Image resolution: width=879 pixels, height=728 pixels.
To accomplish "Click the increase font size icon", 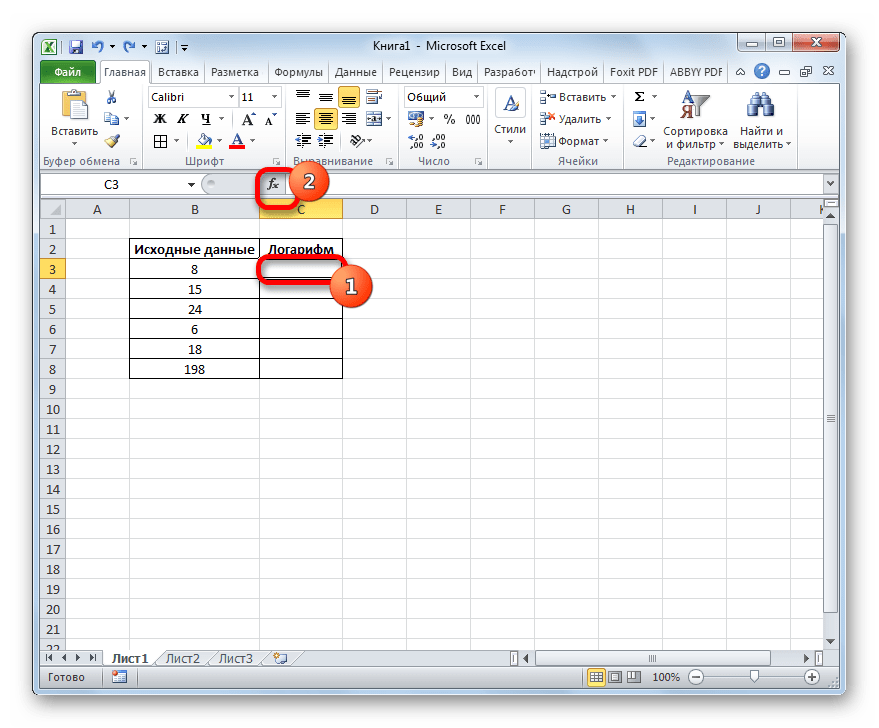I will 248,119.
